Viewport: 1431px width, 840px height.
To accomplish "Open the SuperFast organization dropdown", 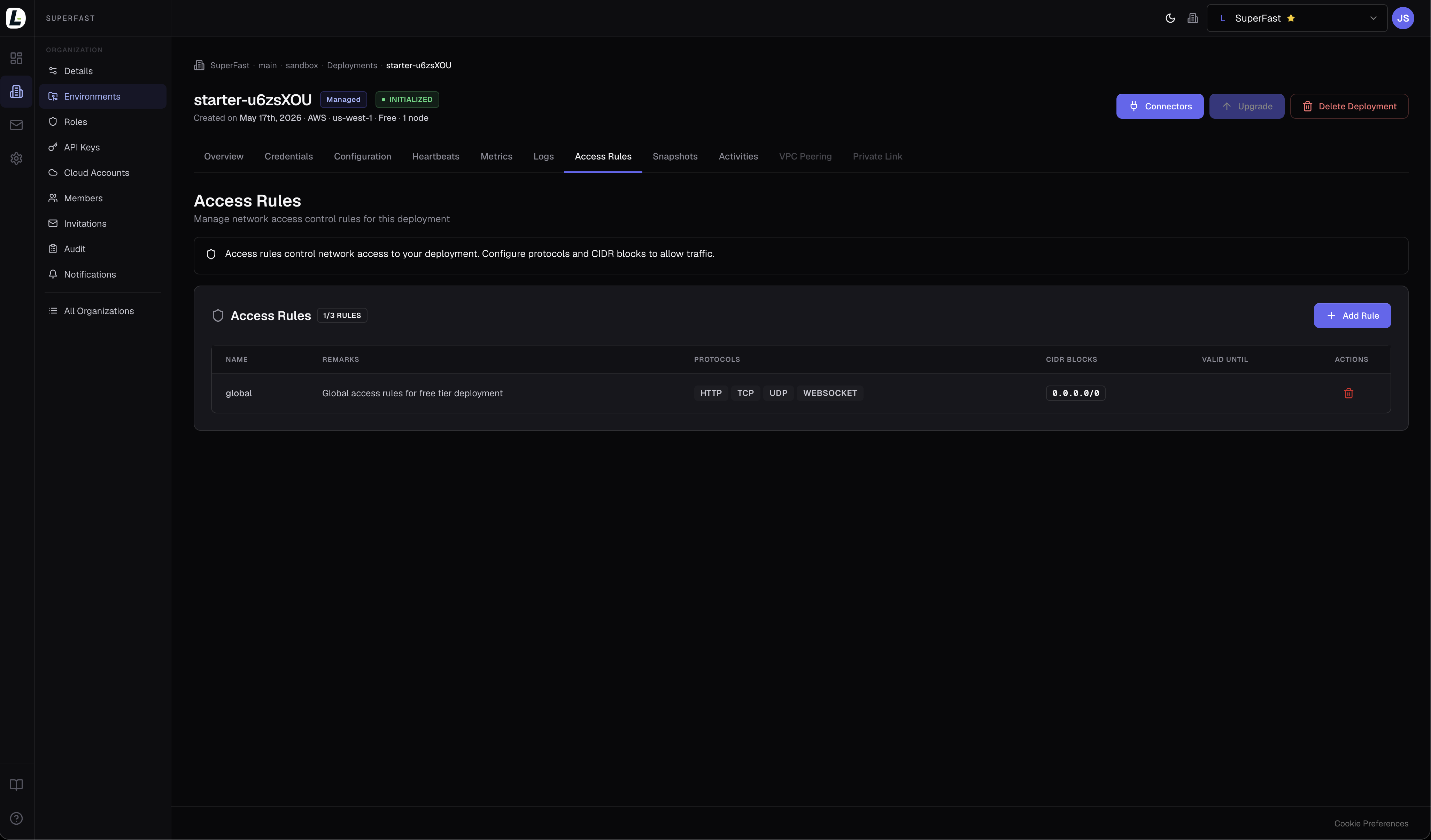I will [x=1297, y=18].
